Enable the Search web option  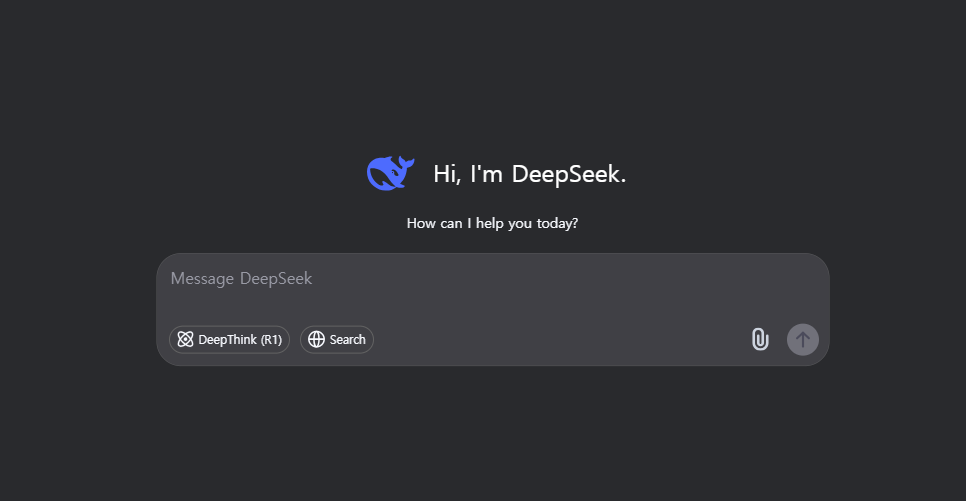tap(336, 340)
